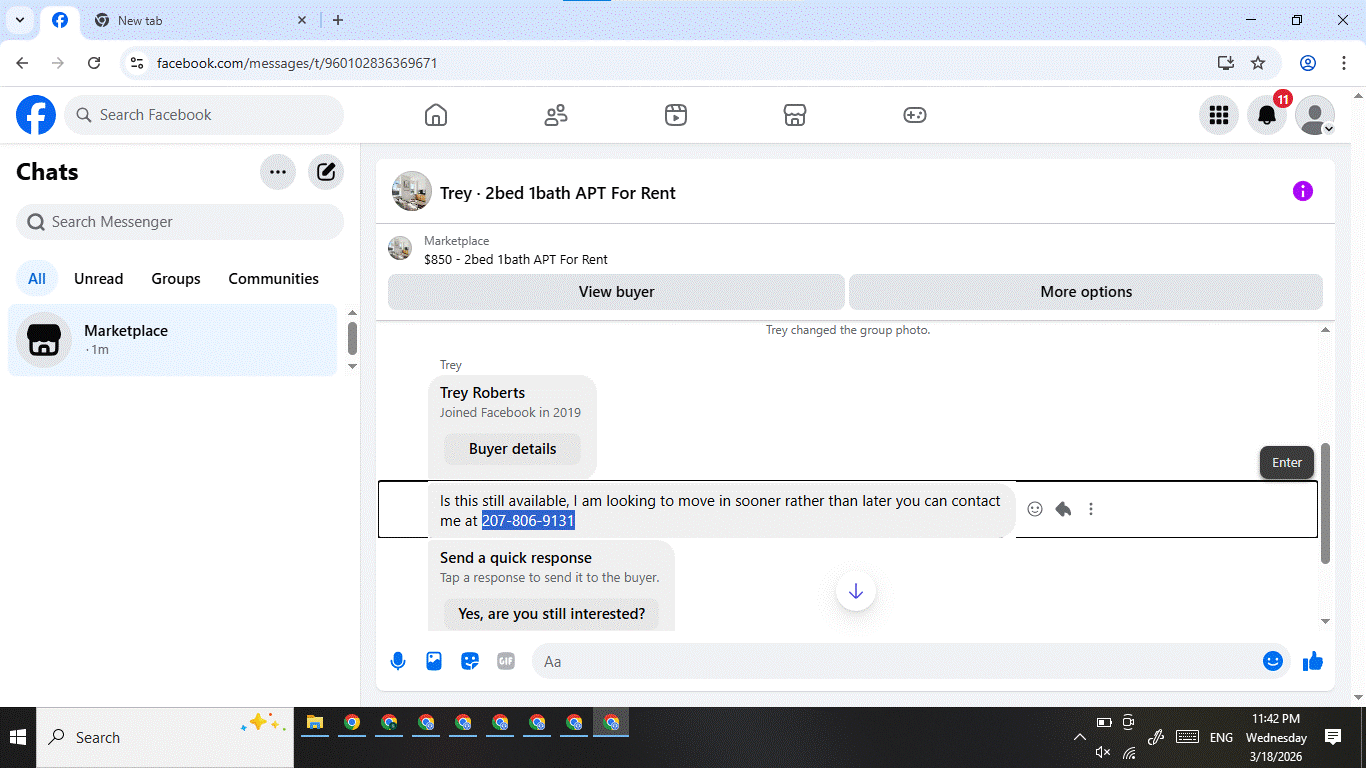Open notifications bell with 11 badge
The image size is (1366, 768).
pos(1267,115)
